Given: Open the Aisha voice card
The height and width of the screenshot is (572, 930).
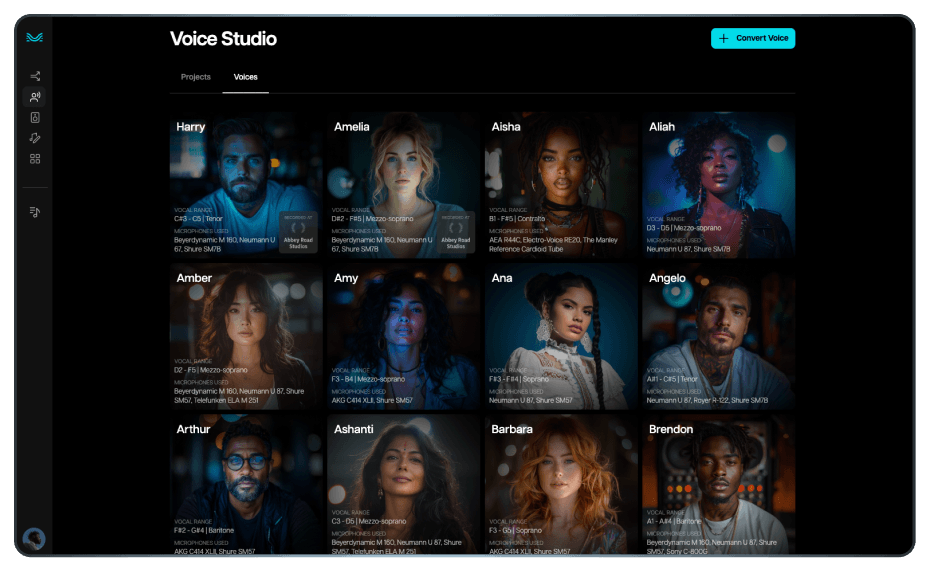Looking at the screenshot, I should click(561, 185).
